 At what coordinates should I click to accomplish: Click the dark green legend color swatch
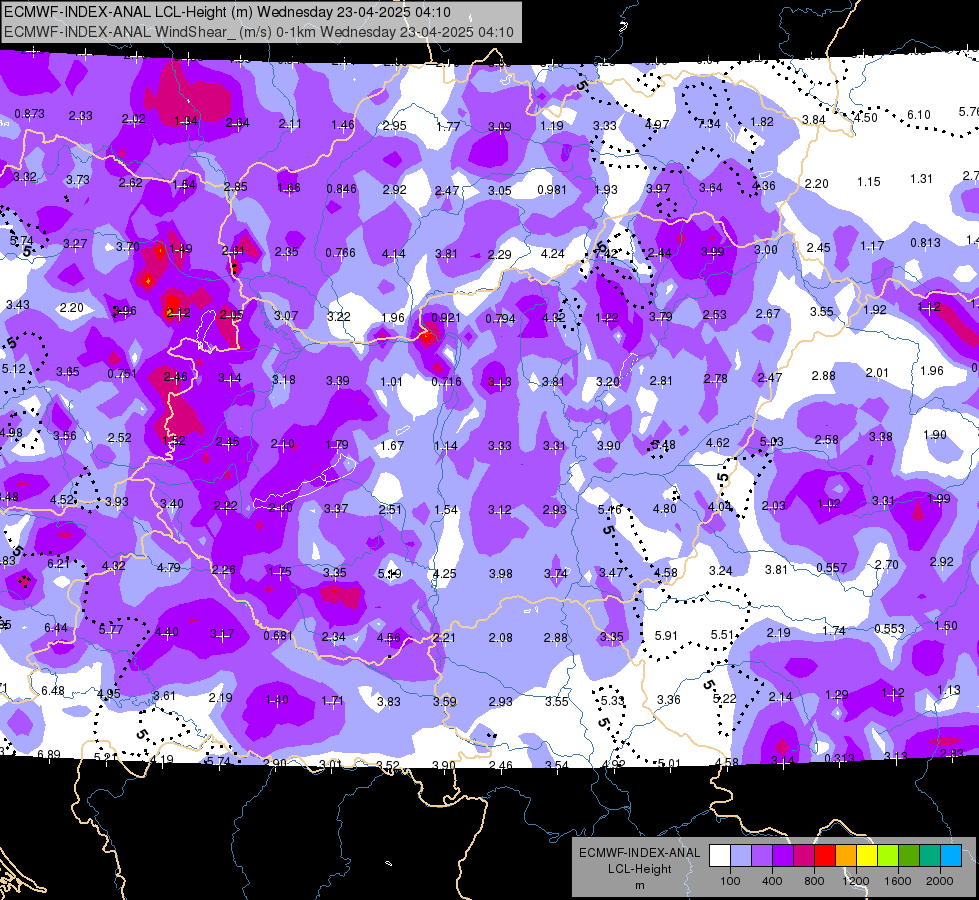[909, 856]
